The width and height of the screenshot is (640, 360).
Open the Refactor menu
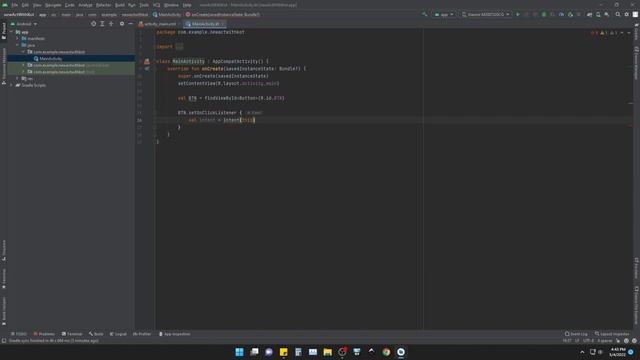(104, 5)
